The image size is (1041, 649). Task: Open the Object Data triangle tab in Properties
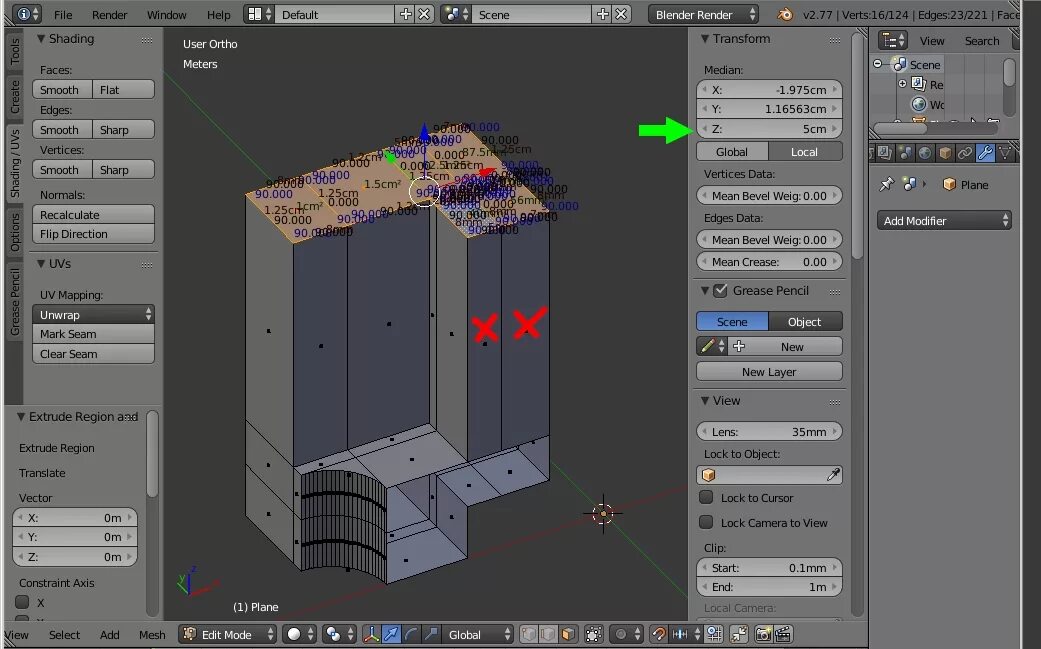(1005, 153)
